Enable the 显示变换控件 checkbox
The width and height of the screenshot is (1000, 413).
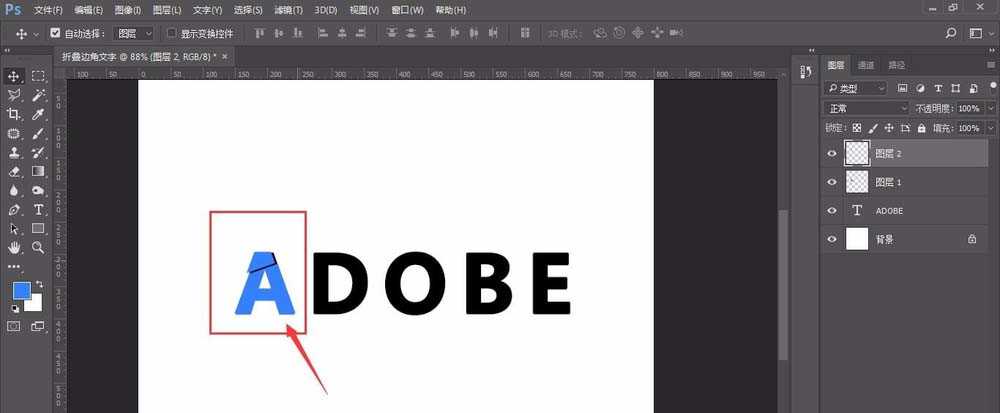pyautogui.click(x=171, y=33)
